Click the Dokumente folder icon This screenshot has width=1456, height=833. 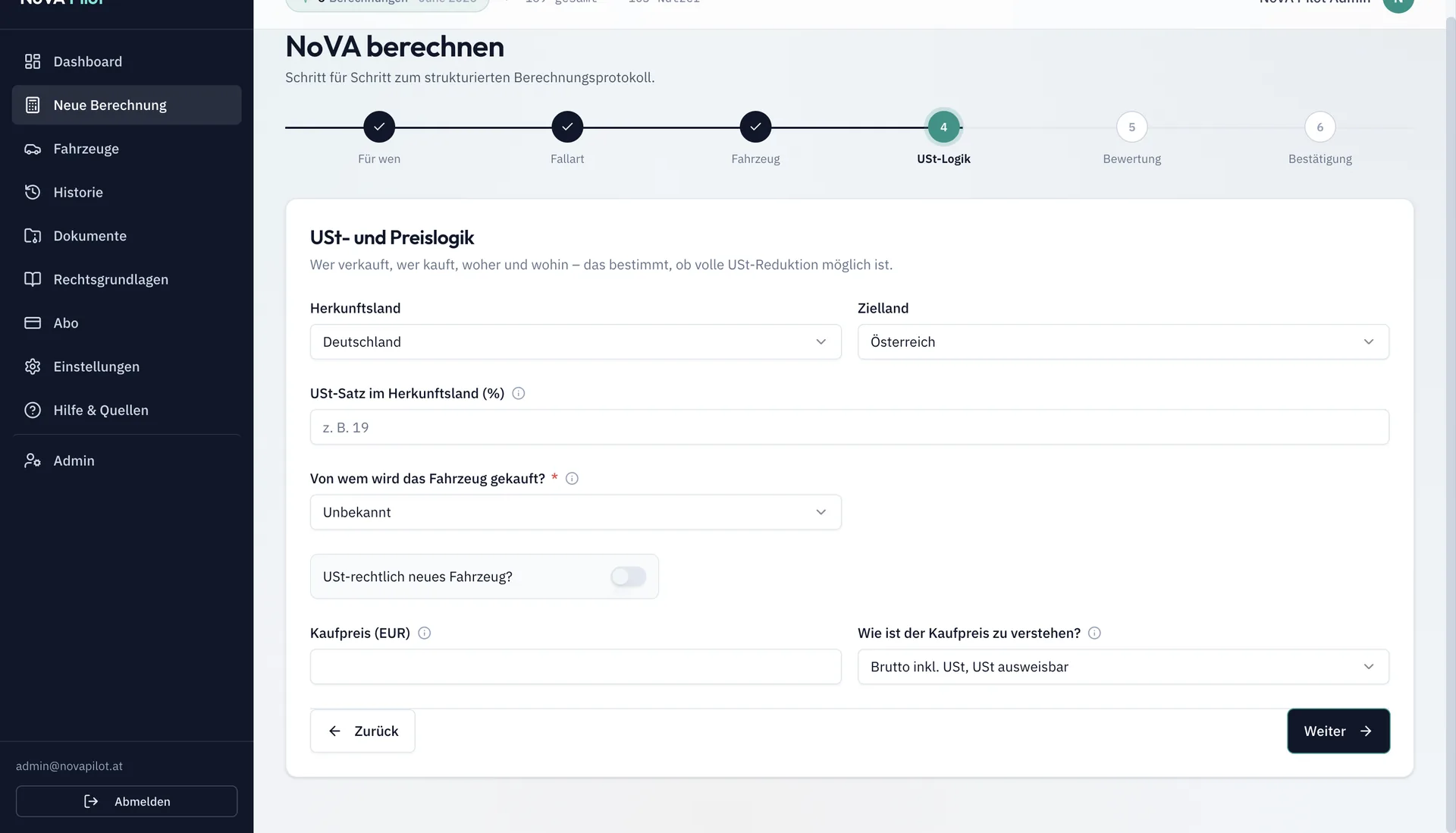(33, 236)
